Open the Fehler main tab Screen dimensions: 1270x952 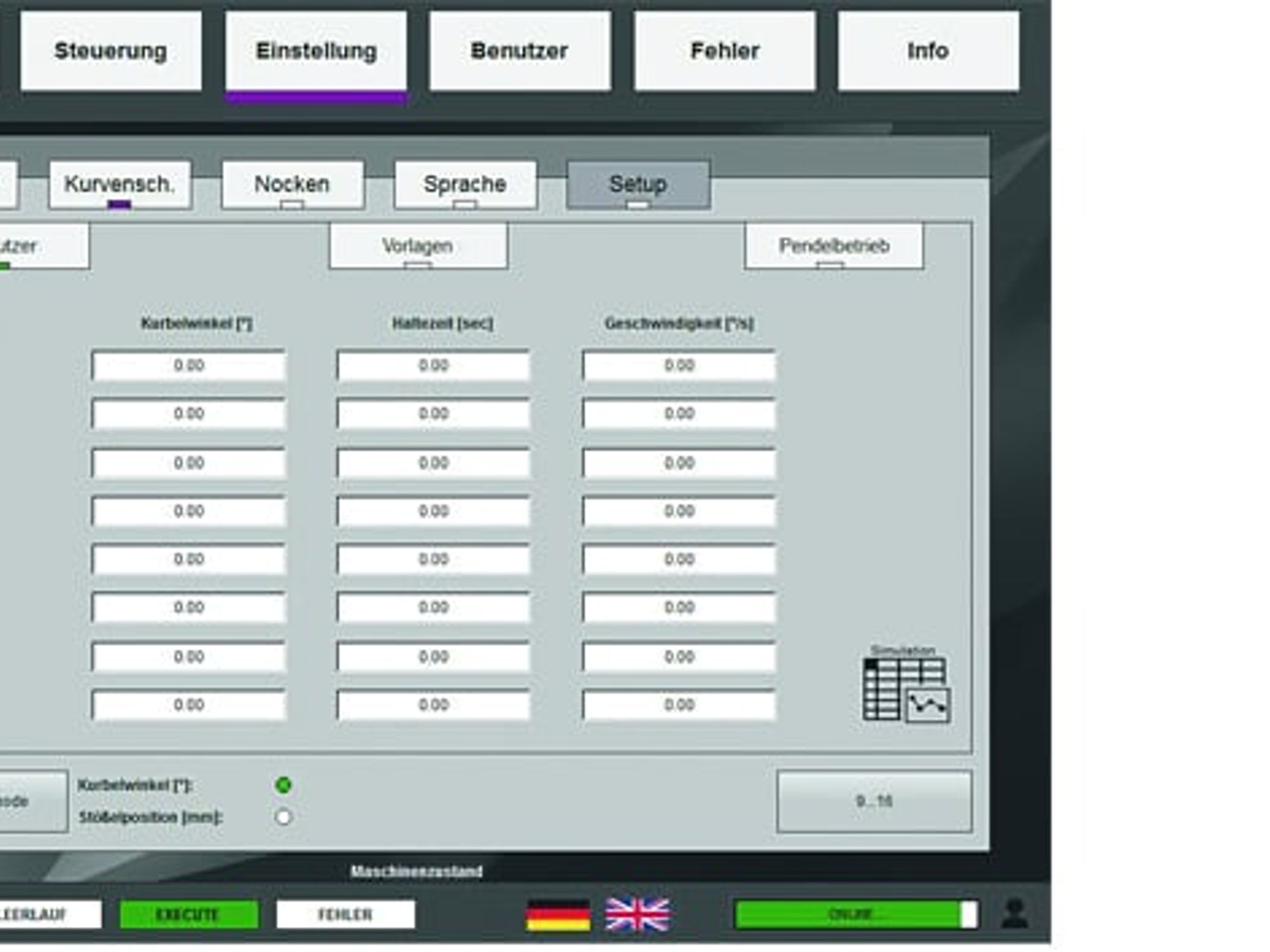pos(725,51)
